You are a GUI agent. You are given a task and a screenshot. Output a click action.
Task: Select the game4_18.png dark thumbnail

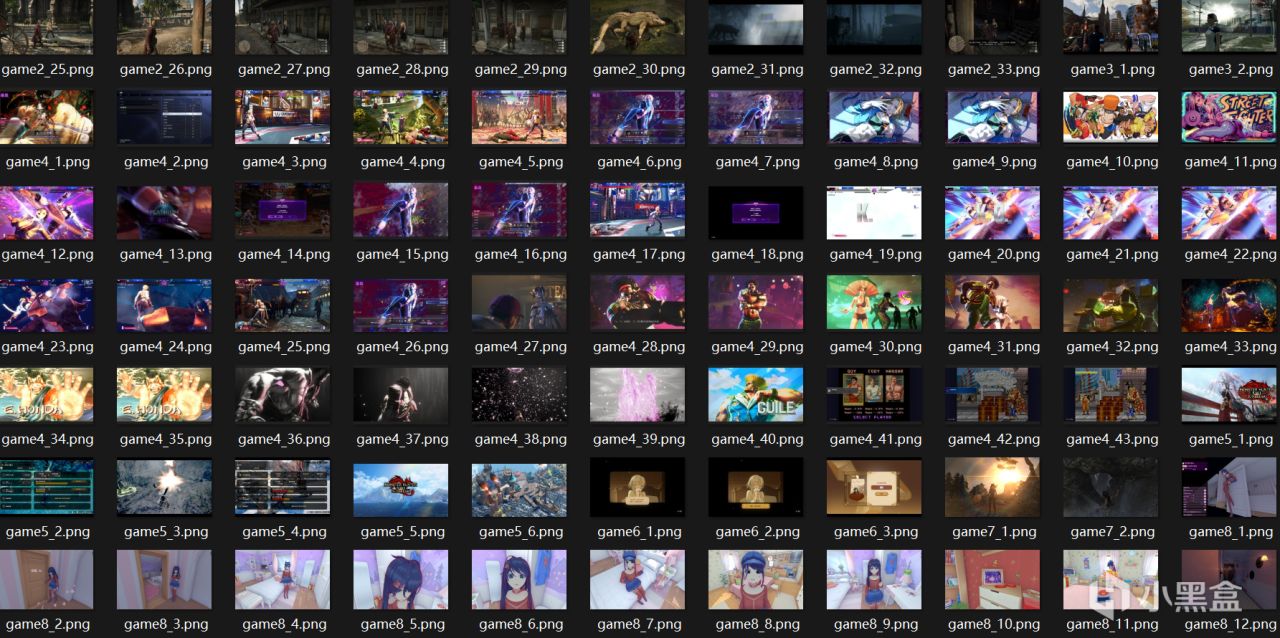[756, 212]
